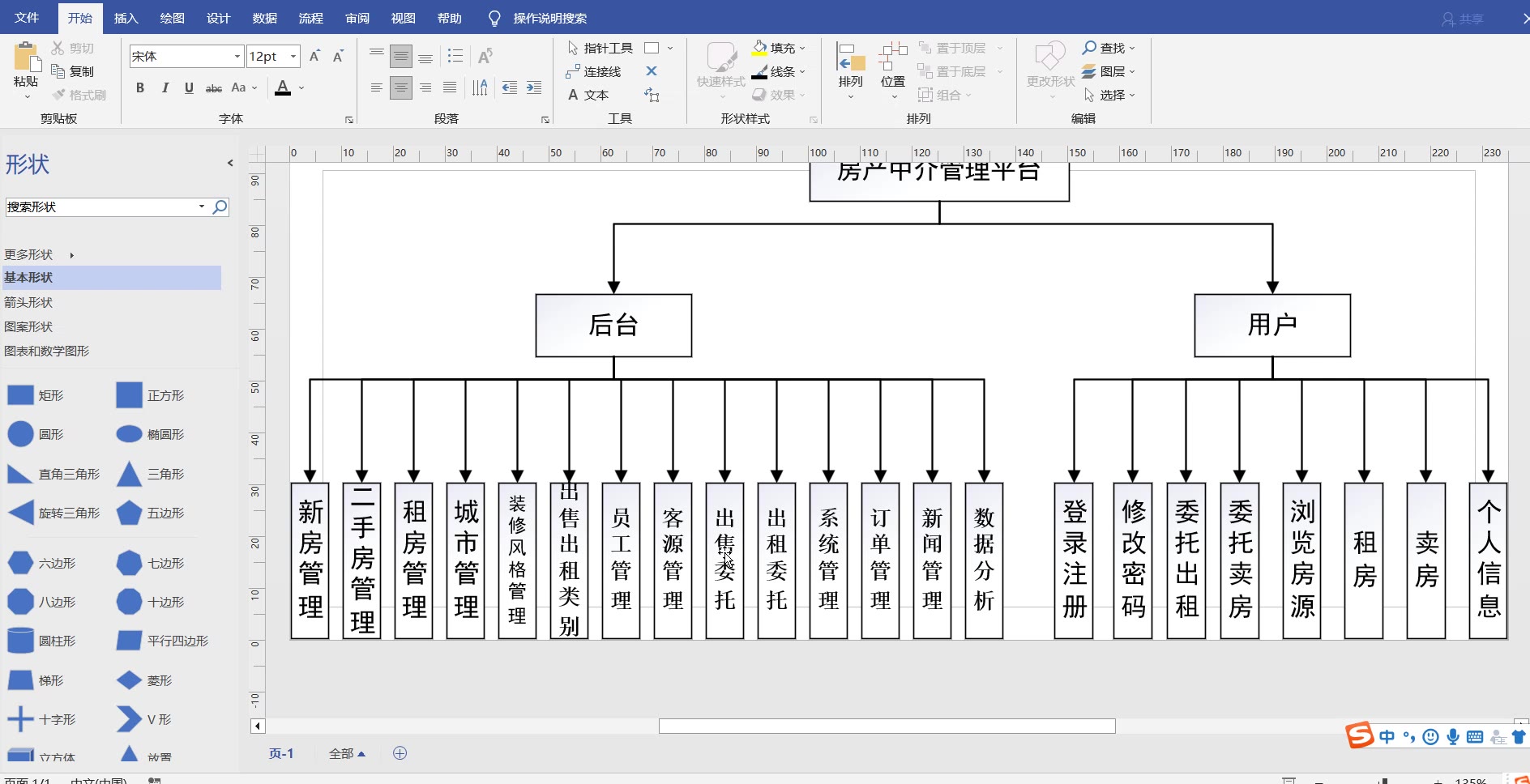
Task: Open the font name combo box
Action: pyautogui.click(x=186, y=56)
